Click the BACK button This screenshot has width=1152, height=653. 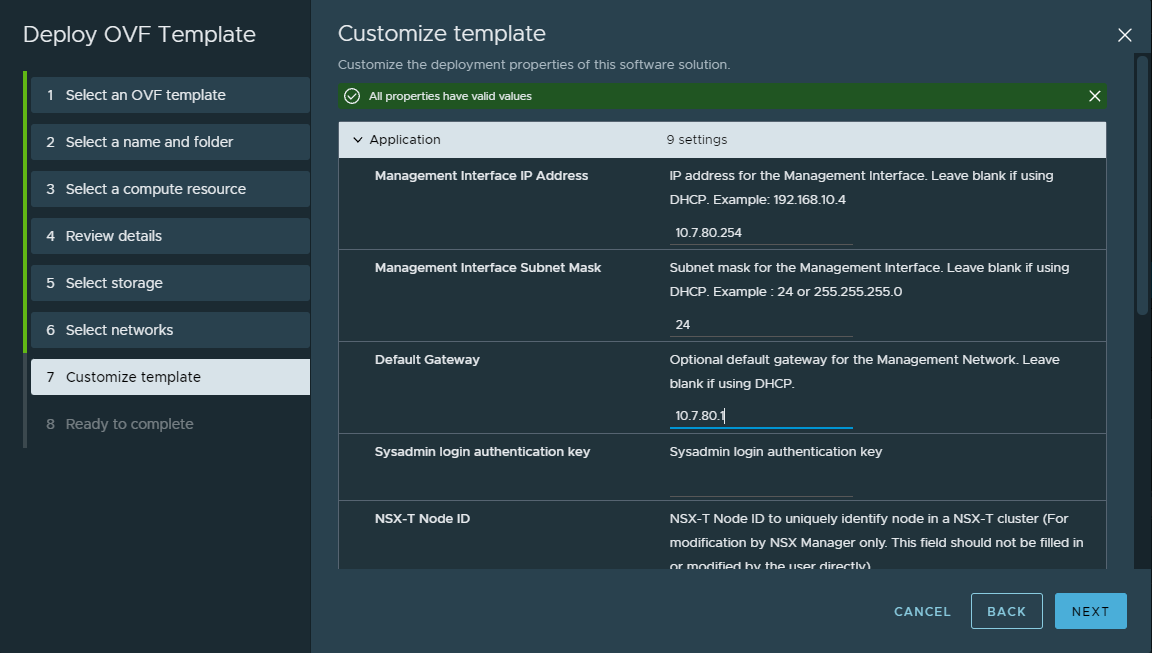(x=1006, y=611)
